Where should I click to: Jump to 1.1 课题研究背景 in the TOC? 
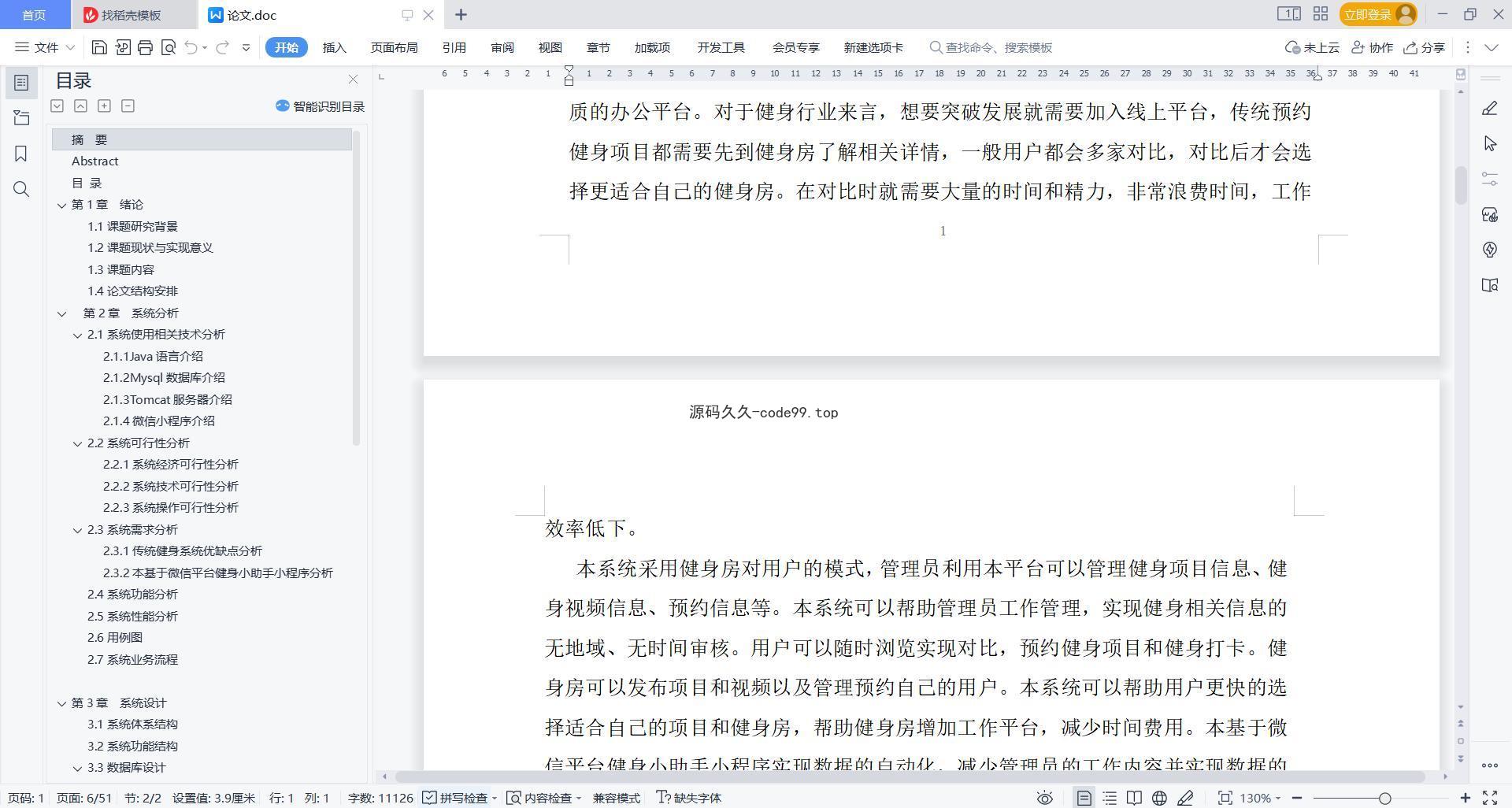(x=132, y=227)
